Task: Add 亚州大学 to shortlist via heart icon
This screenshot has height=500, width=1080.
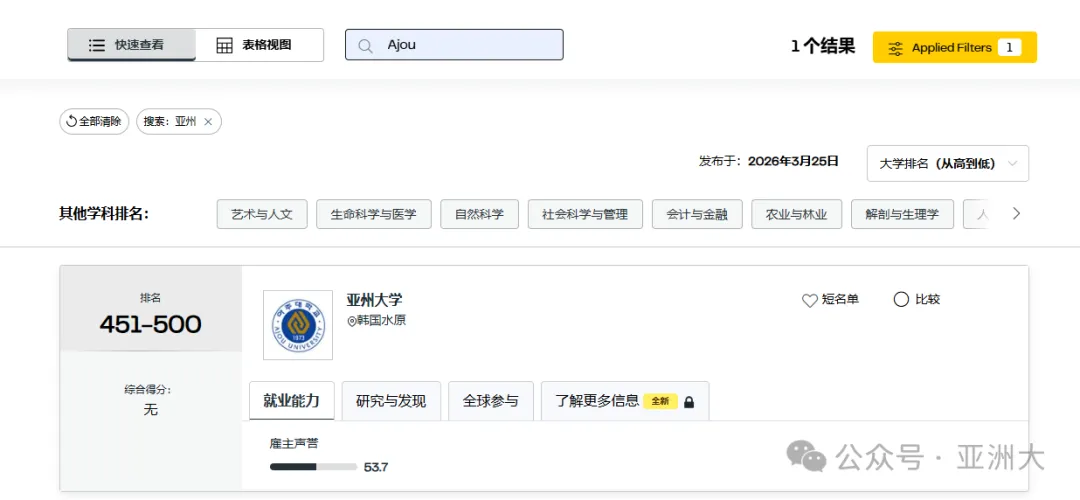Action: [809, 300]
